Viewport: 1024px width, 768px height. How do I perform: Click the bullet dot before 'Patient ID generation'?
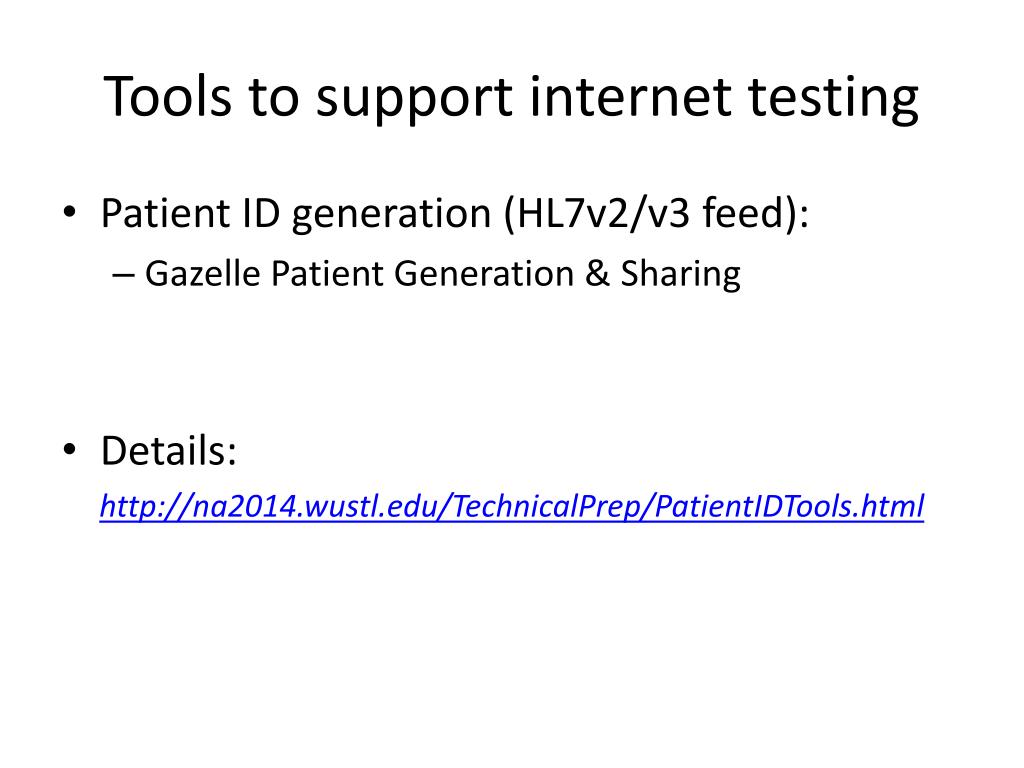(69, 212)
